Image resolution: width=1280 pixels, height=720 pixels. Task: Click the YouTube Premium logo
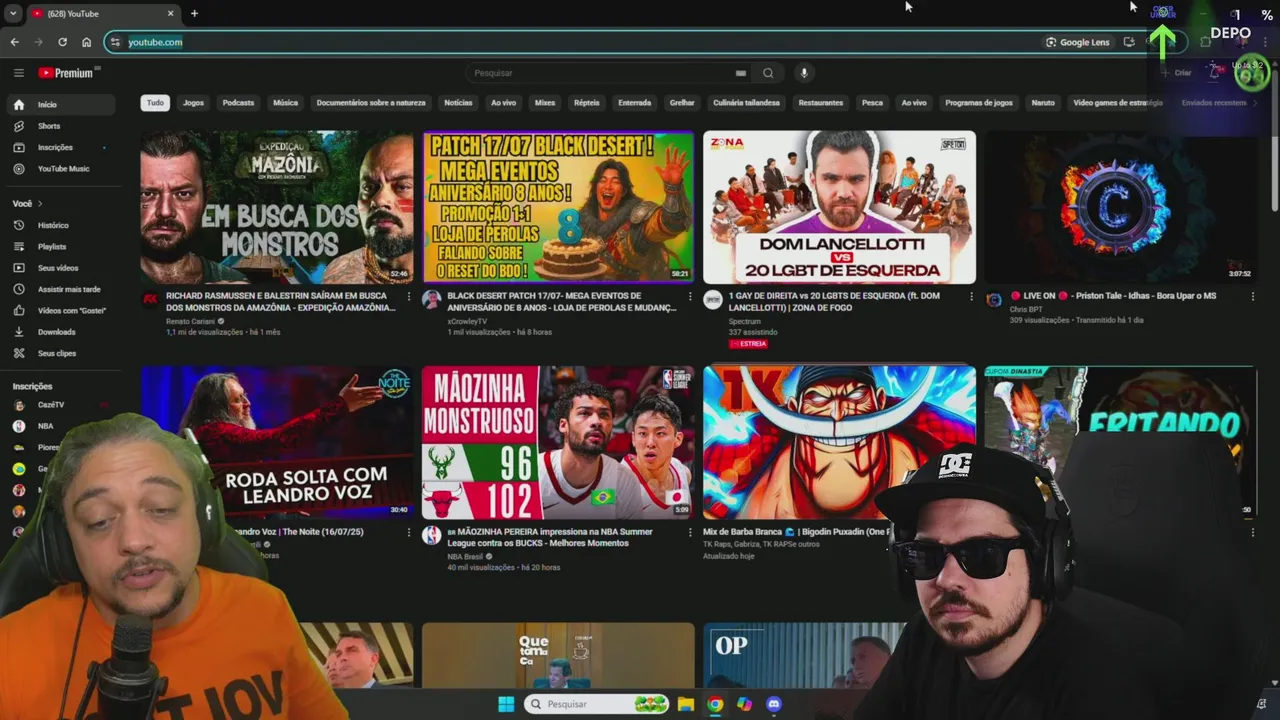[69, 73]
